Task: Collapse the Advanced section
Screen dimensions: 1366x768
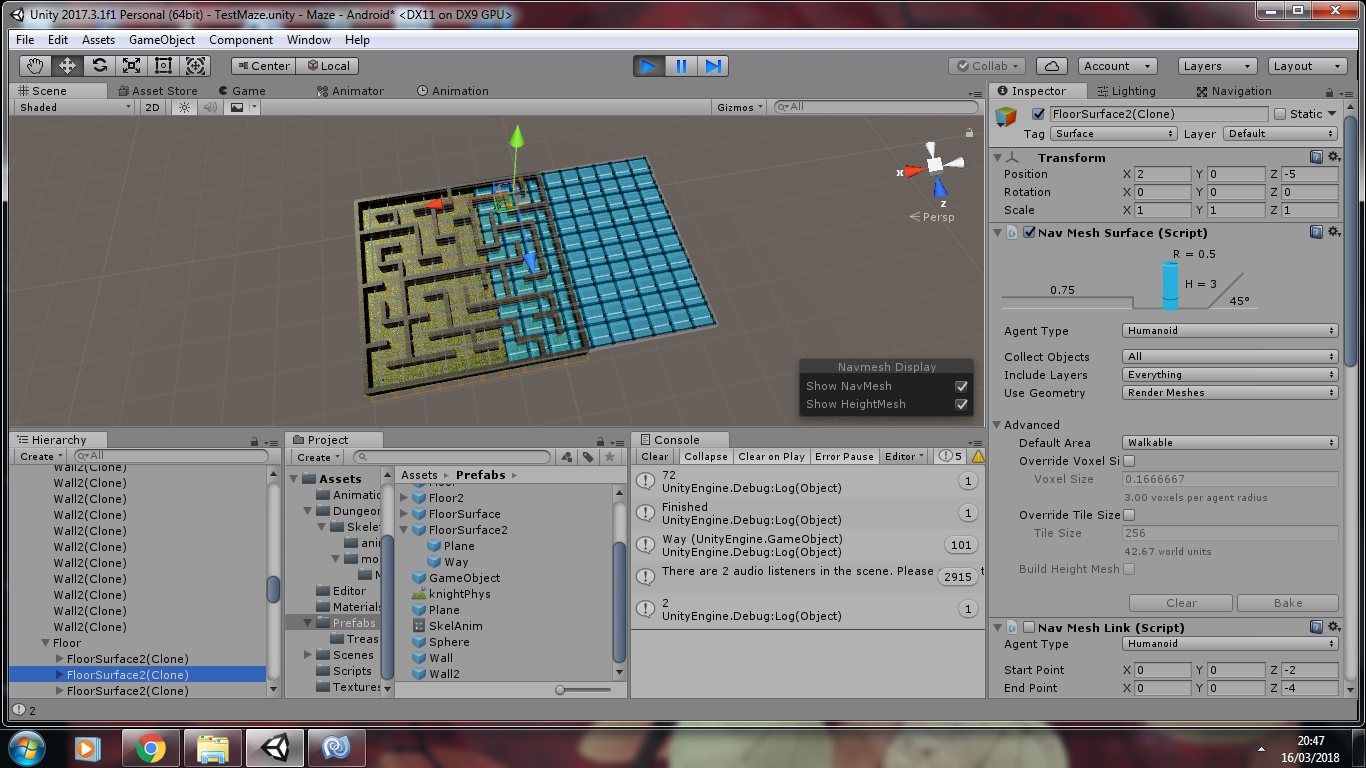Action: [x=997, y=425]
